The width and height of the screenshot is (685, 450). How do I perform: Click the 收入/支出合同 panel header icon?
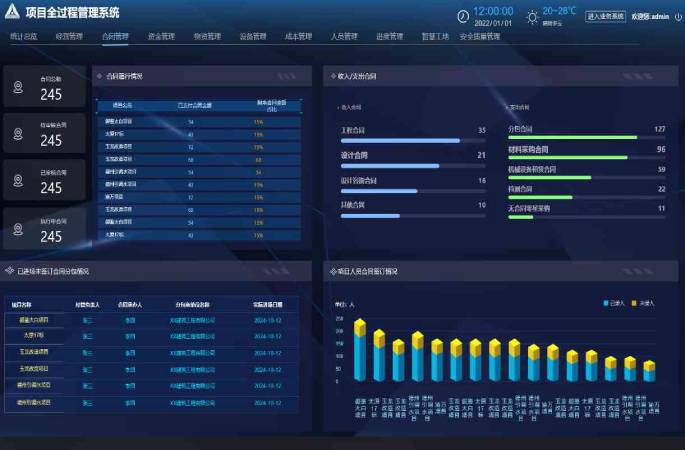coord(332,76)
